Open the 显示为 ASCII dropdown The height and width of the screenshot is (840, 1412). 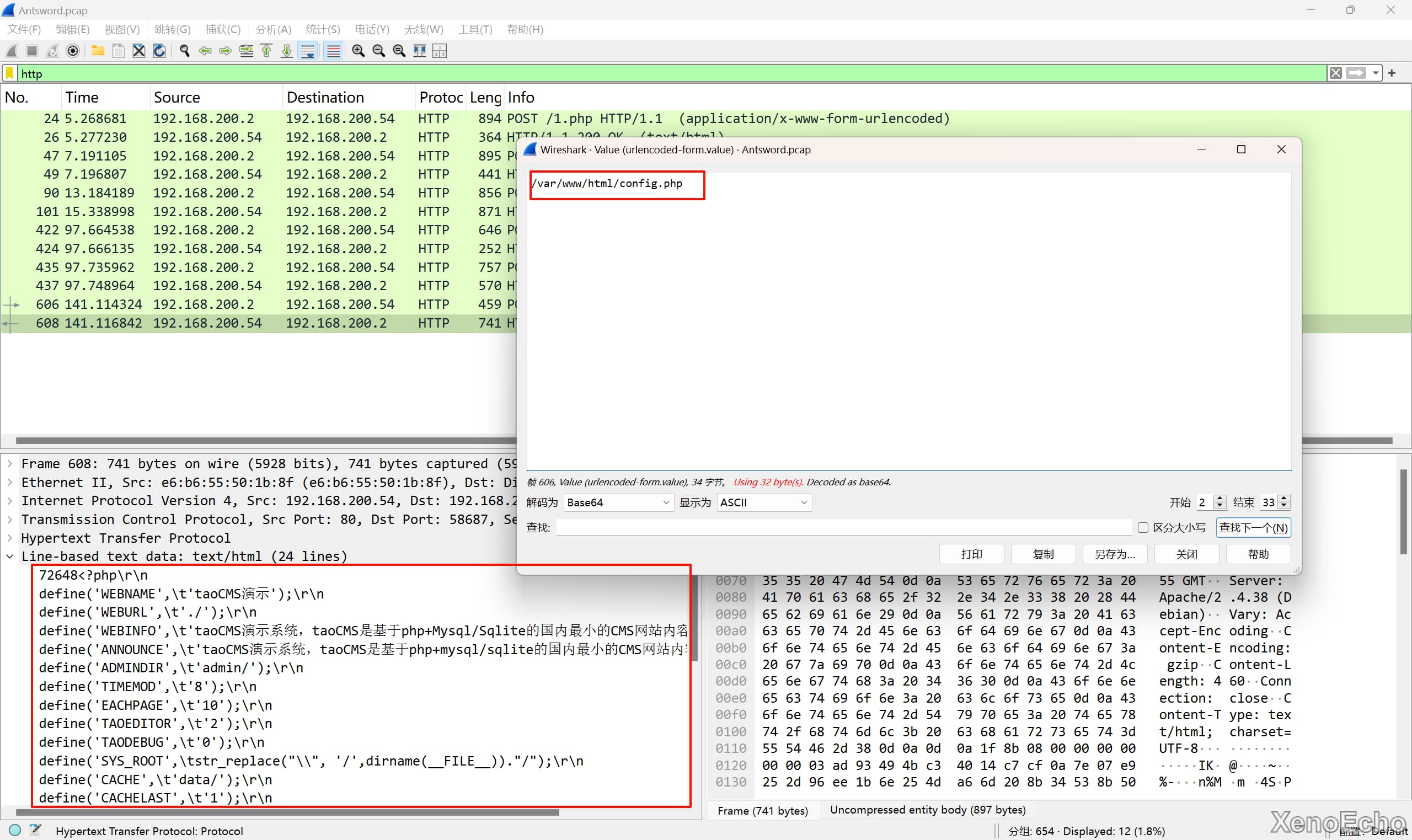(x=763, y=502)
